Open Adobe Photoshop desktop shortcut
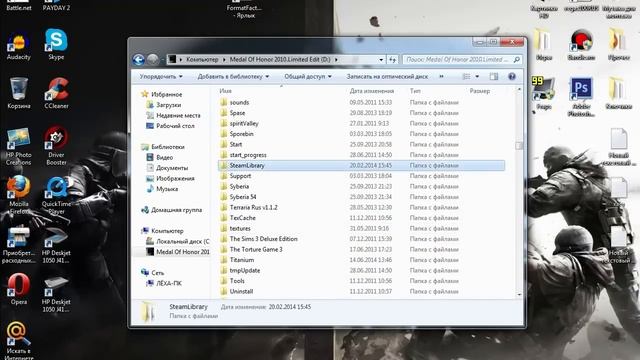640x360 pixels. (x=581, y=96)
